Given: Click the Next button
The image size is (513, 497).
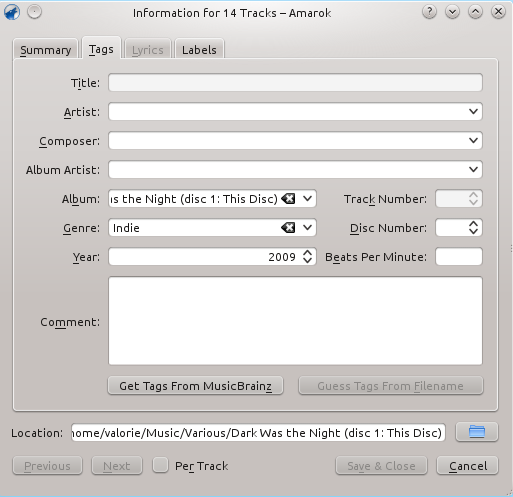Looking at the screenshot, I should pos(117,465).
